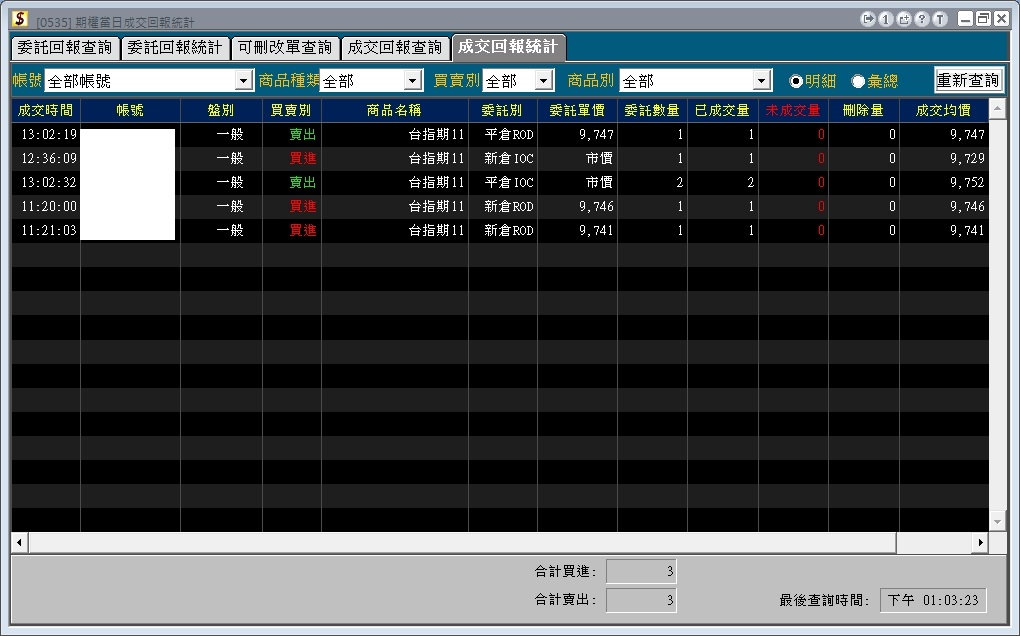Open the 買賣別 dropdown
1020x636 pixels.
pyautogui.click(x=544, y=81)
